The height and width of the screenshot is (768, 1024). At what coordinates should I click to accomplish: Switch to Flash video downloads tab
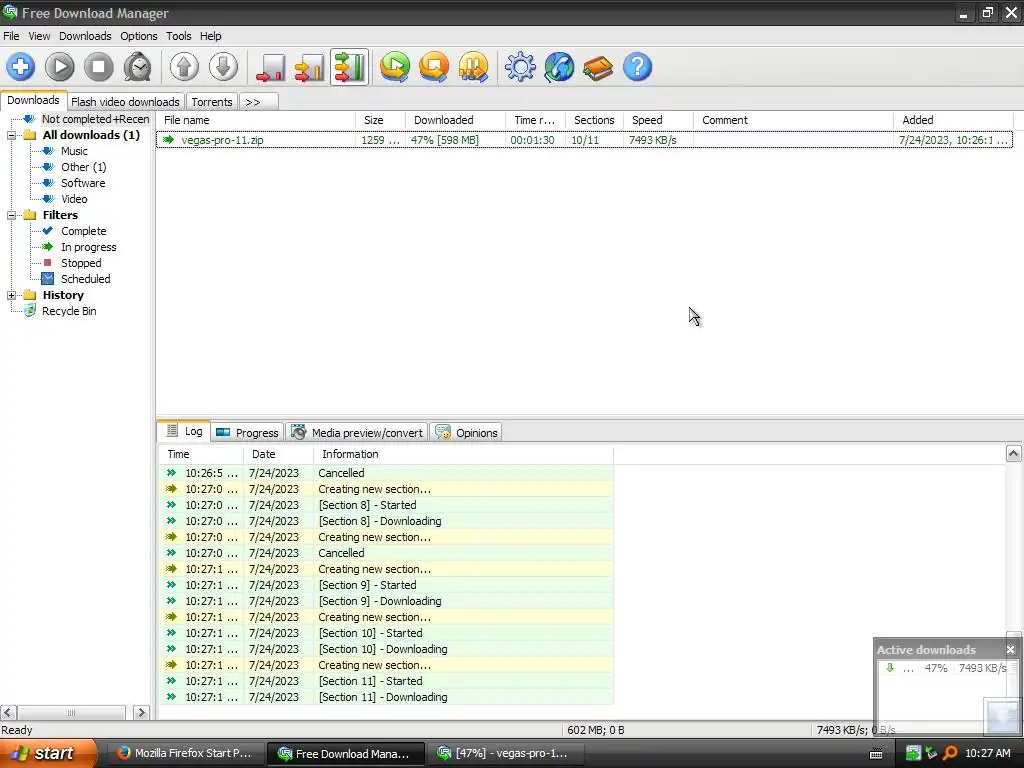coord(125,102)
